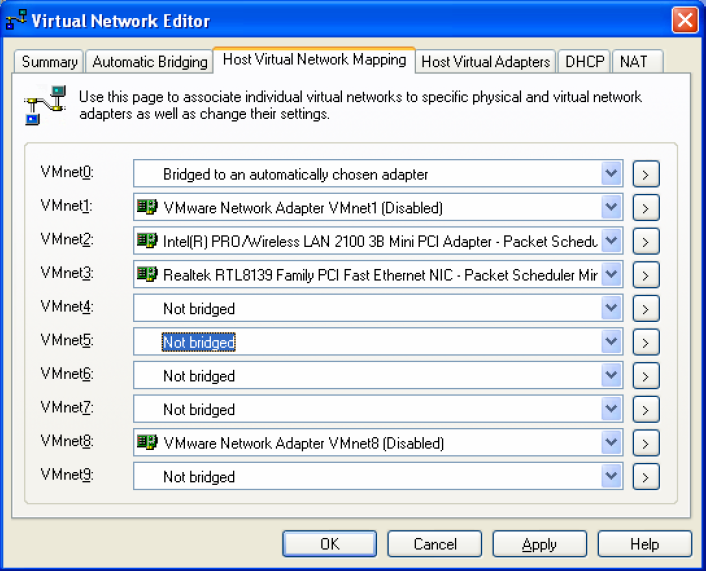Switch to the NAT tab

tap(638, 61)
